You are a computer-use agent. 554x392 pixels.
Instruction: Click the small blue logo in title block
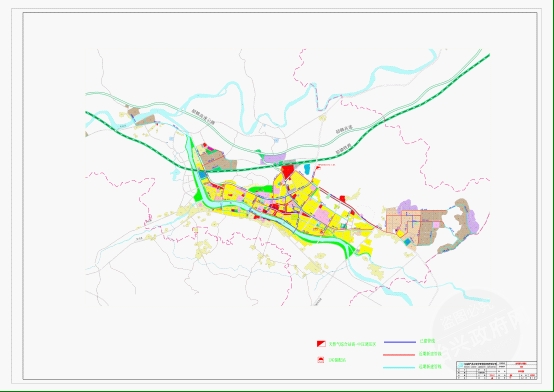pyautogui.click(x=460, y=364)
